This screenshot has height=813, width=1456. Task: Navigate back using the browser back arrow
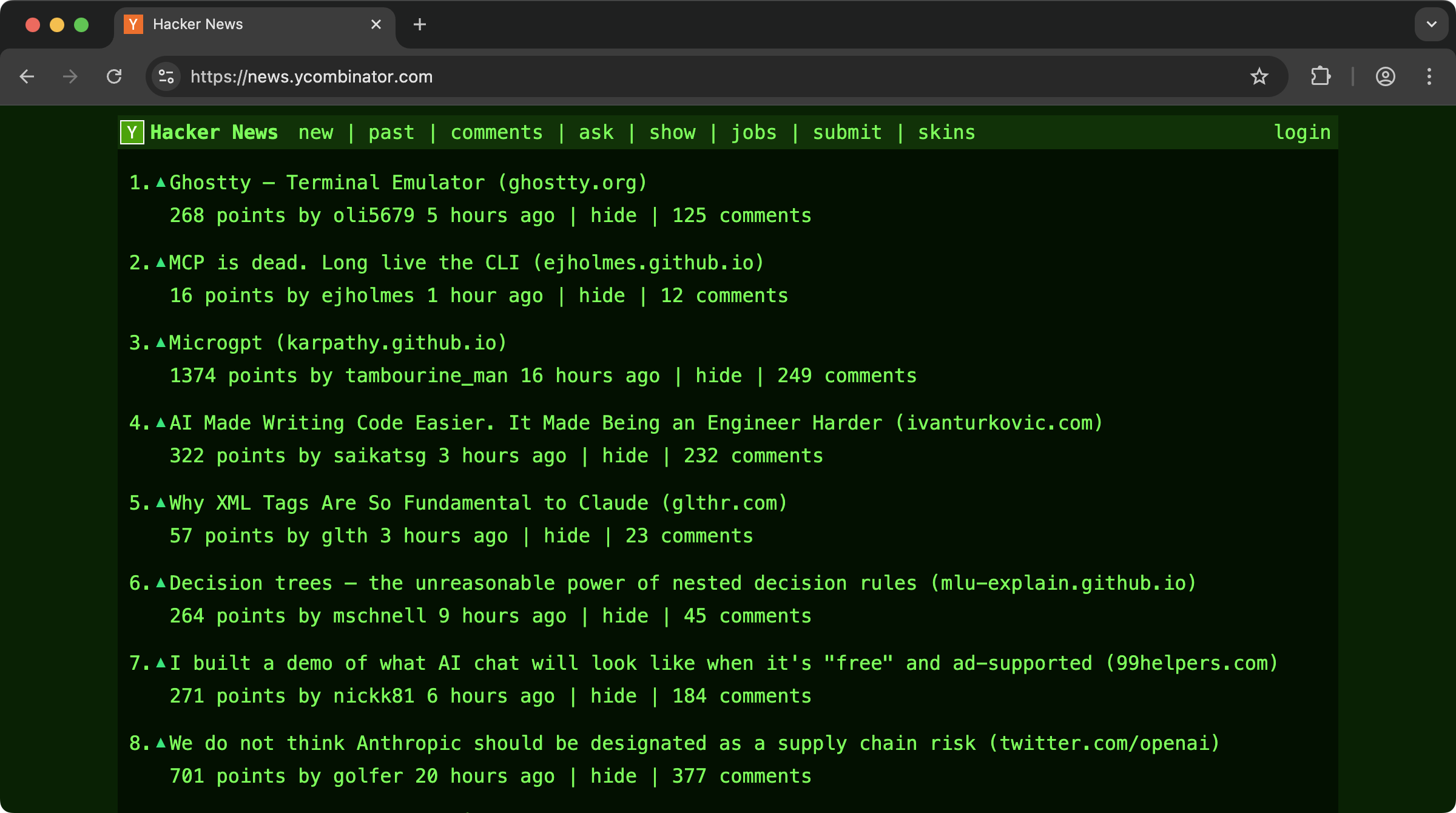tap(27, 76)
